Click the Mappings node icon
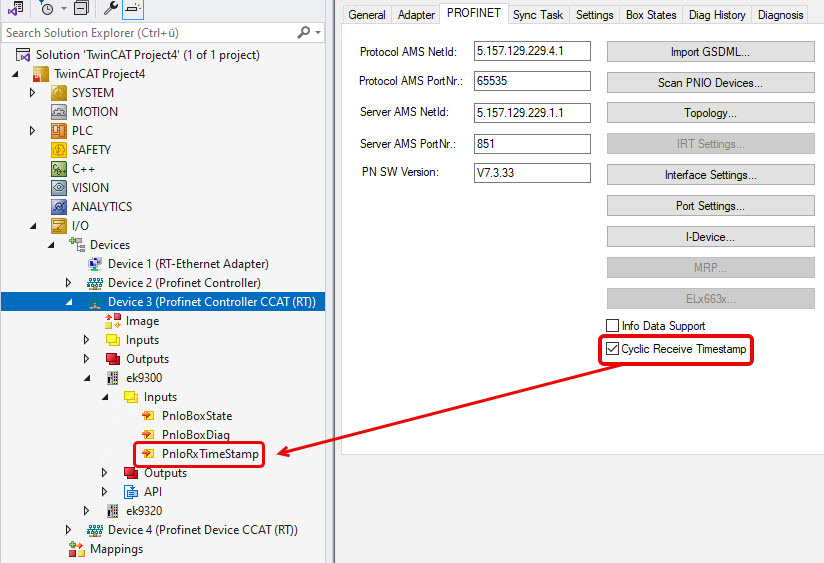The width and height of the screenshot is (824, 563). (77, 549)
